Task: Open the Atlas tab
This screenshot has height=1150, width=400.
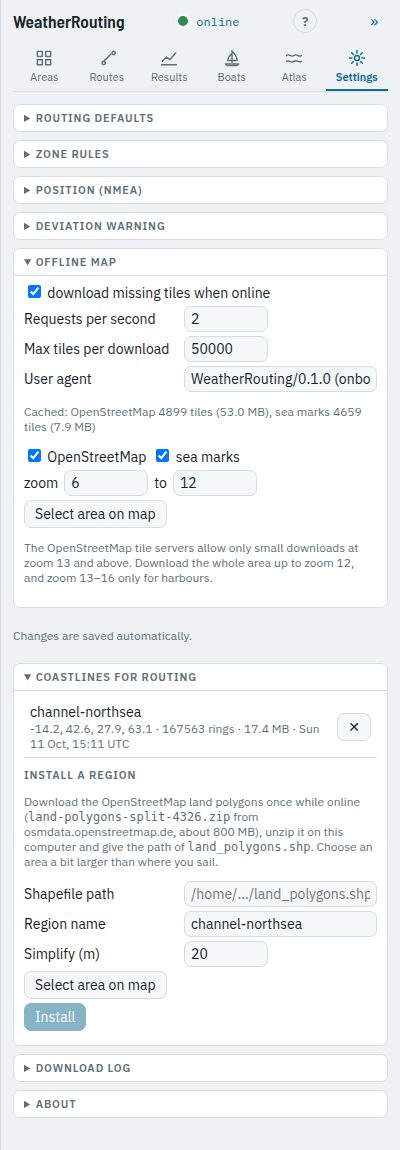Action: (x=294, y=66)
